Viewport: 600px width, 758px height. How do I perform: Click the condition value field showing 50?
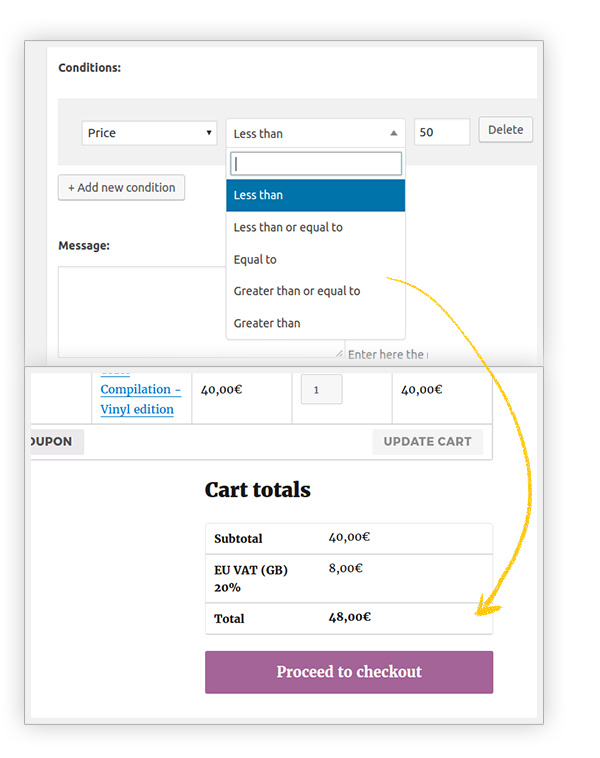[x=441, y=132]
